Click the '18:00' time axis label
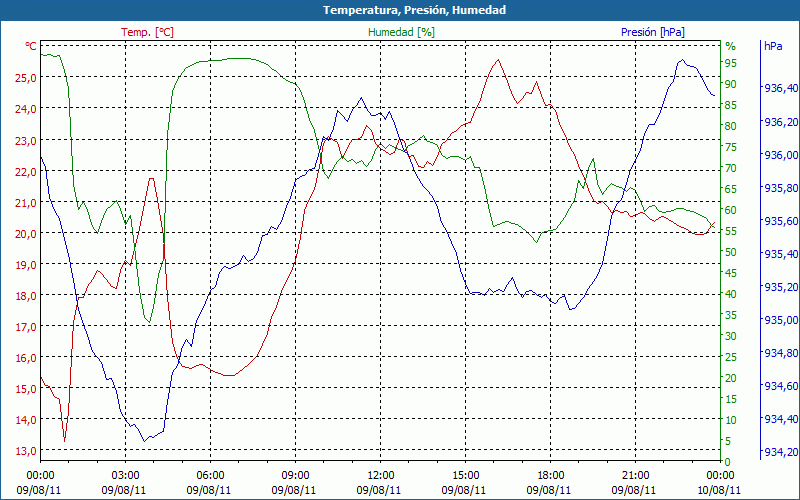The height and width of the screenshot is (500, 800). tap(551, 476)
